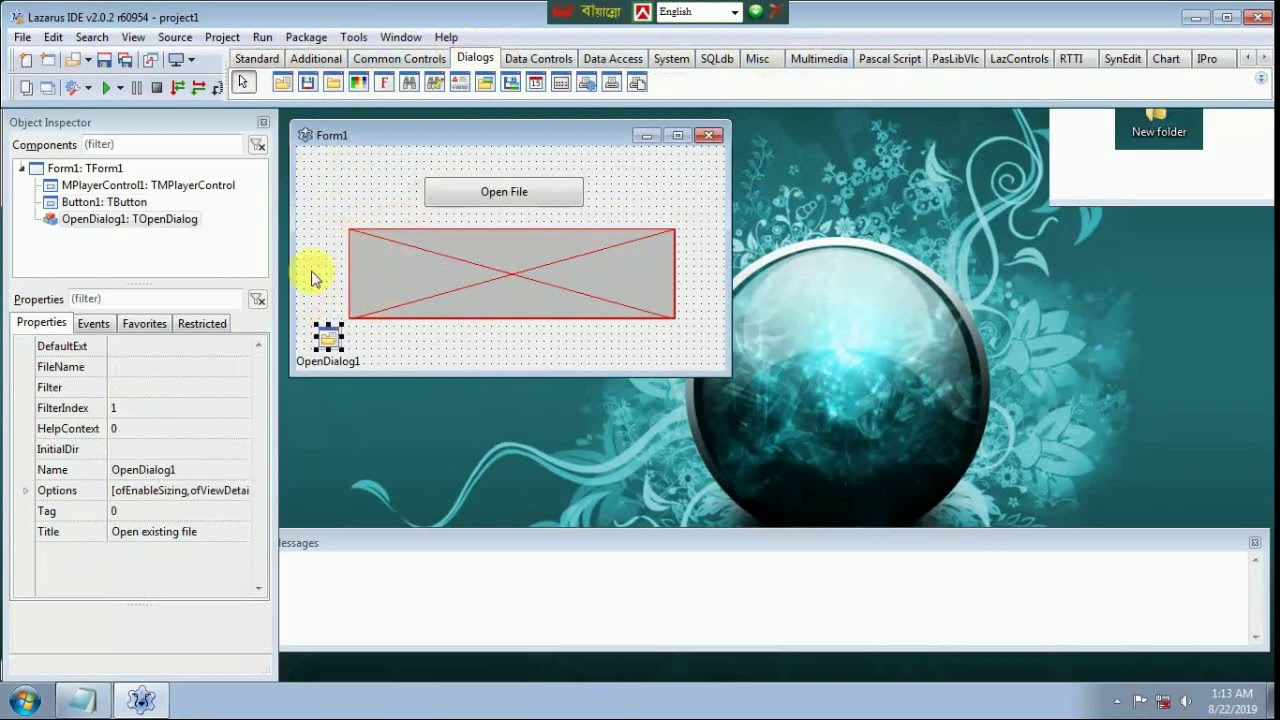Expand the Options property row
The height and width of the screenshot is (720, 1280).
point(25,491)
